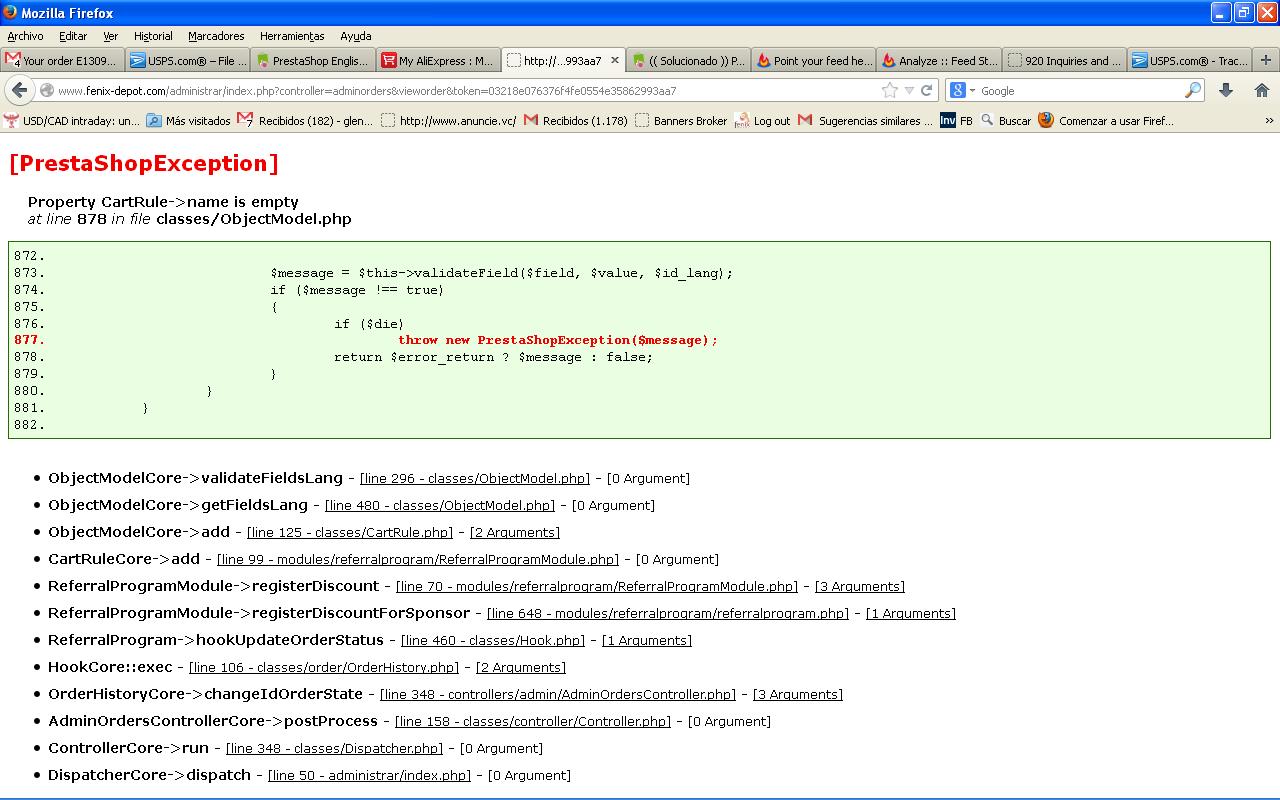This screenshot has height=800, width=1280.
Task: Expand 3 Arguments for changeIdOrderState
Action: tap(798, 695)
